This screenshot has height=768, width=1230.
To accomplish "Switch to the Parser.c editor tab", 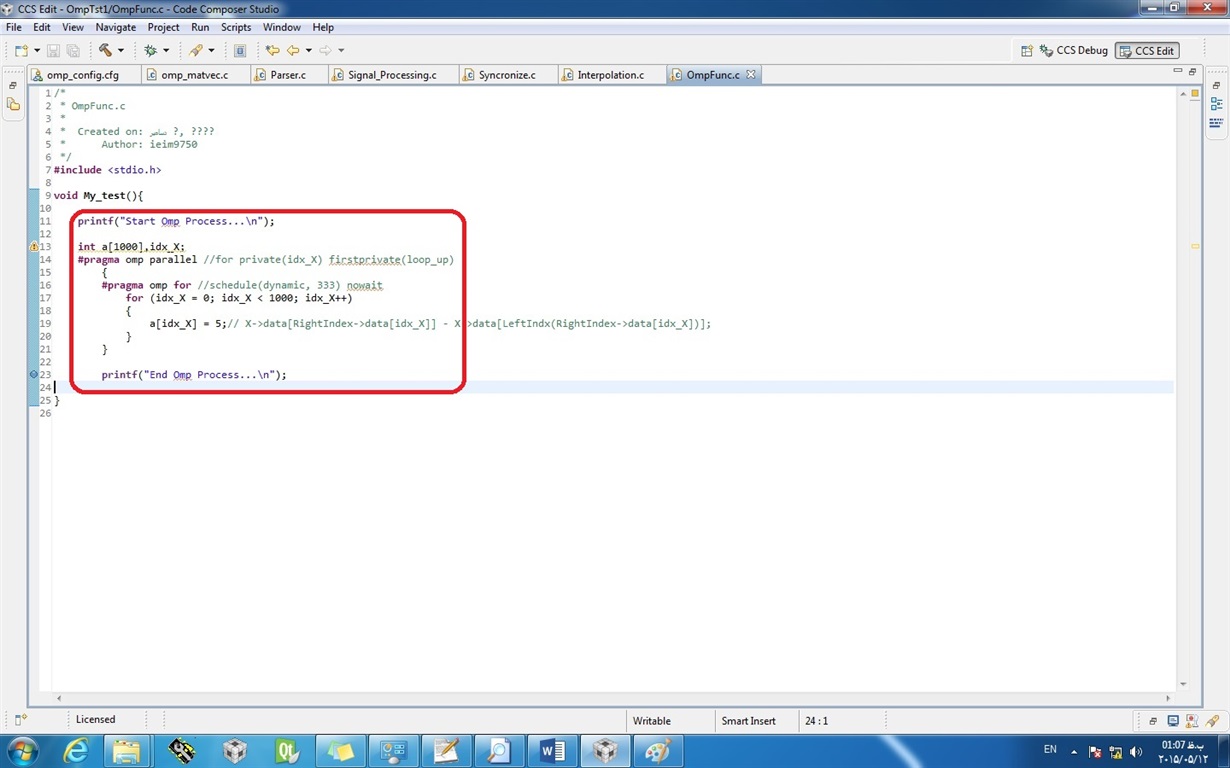I will tap(288, 75).
